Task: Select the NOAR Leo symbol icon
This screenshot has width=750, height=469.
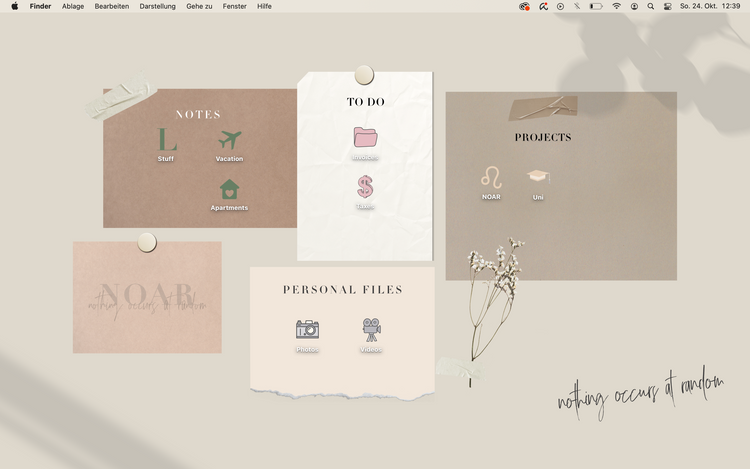Action: click(491, 178)
